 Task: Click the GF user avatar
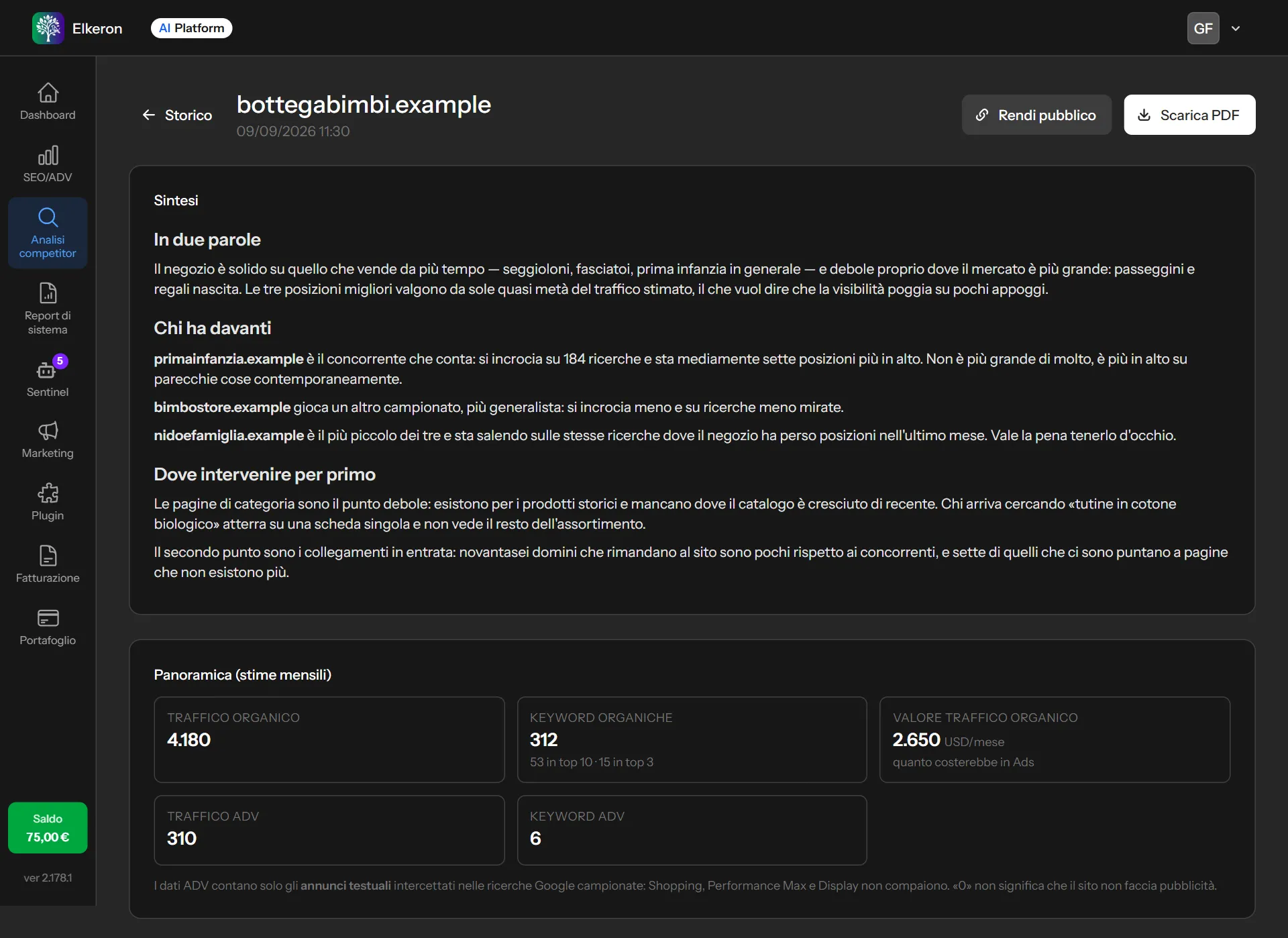click(x=1203, y=28)
